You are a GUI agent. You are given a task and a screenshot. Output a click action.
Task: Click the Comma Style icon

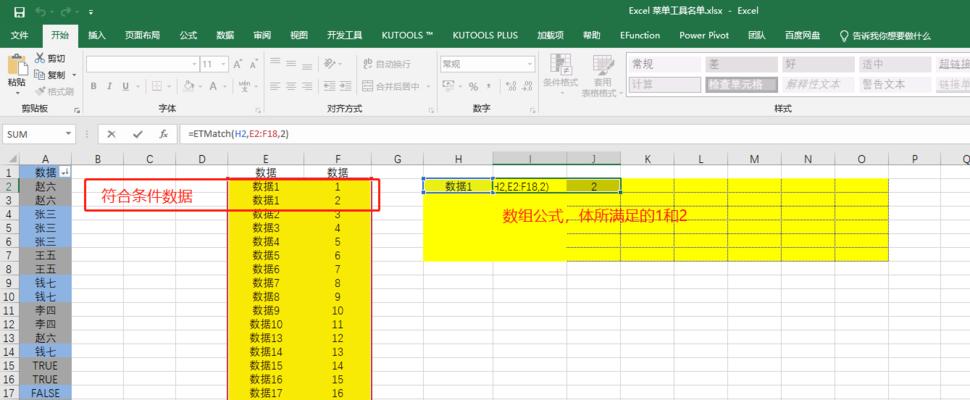[x=489, y=86]
